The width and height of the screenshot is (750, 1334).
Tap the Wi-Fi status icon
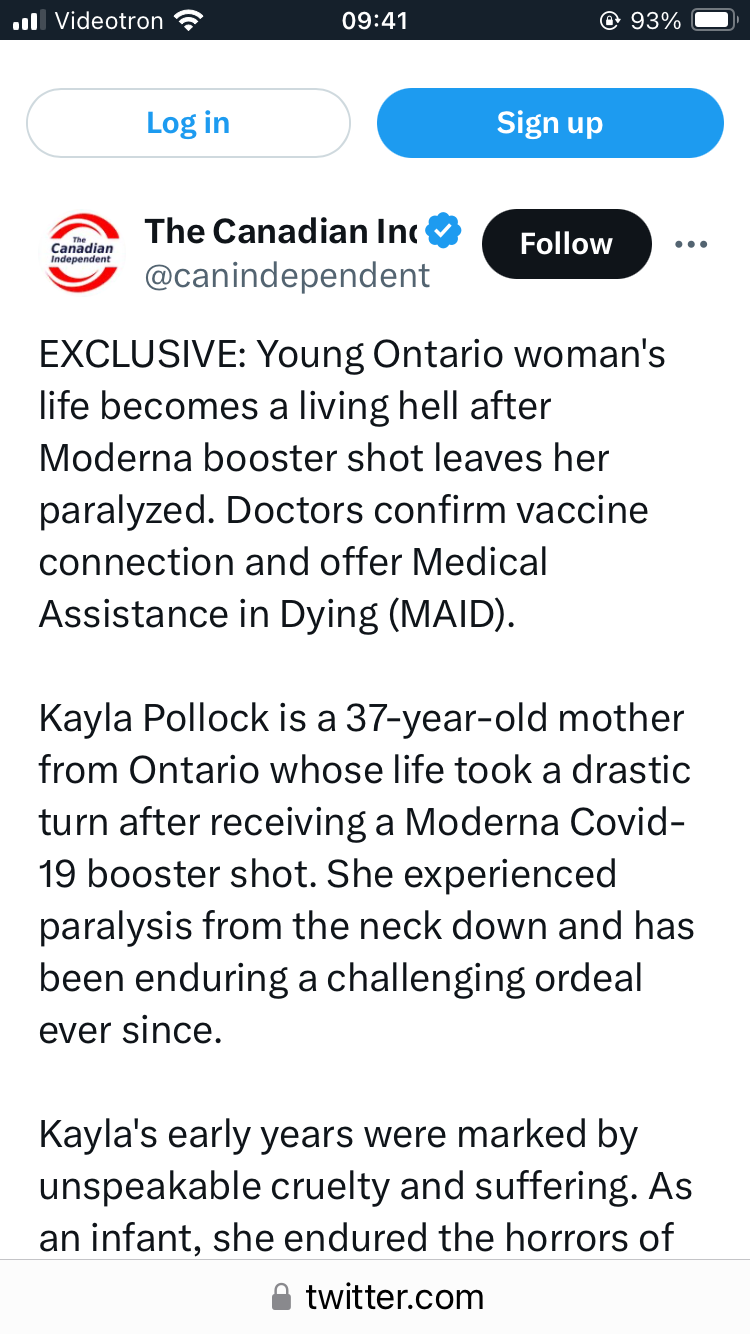coord(187,20)
